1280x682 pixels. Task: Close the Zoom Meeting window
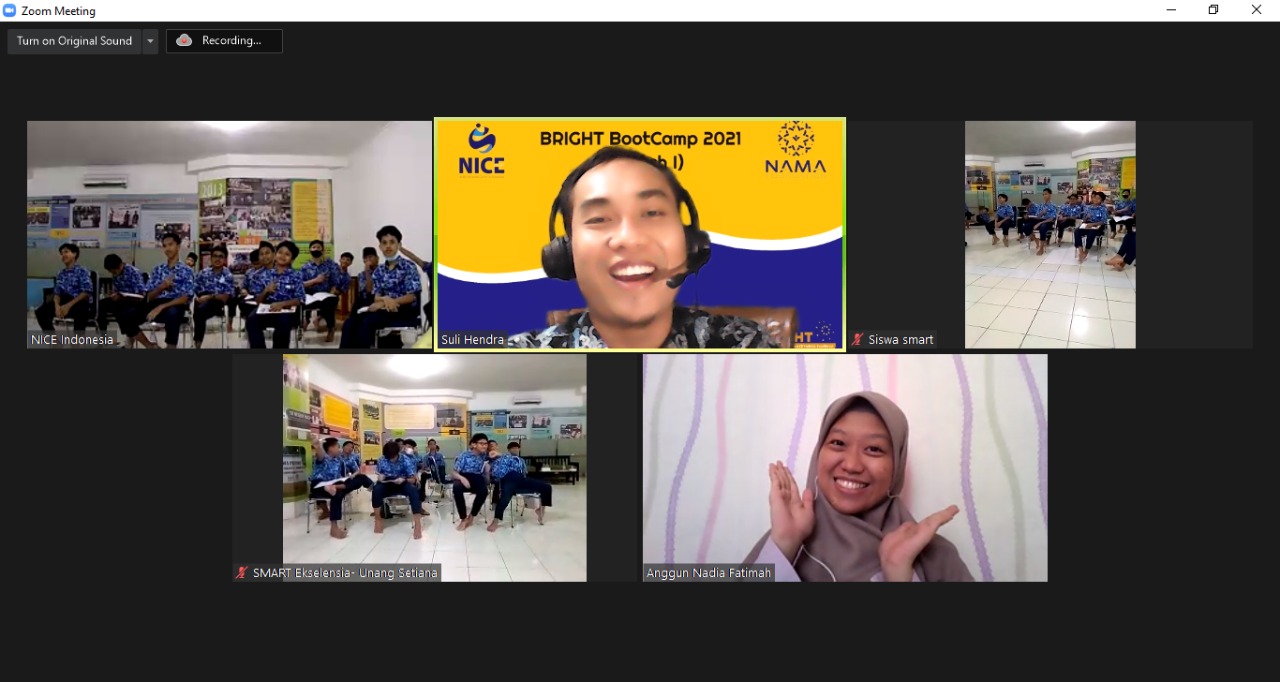[1256, 10]
